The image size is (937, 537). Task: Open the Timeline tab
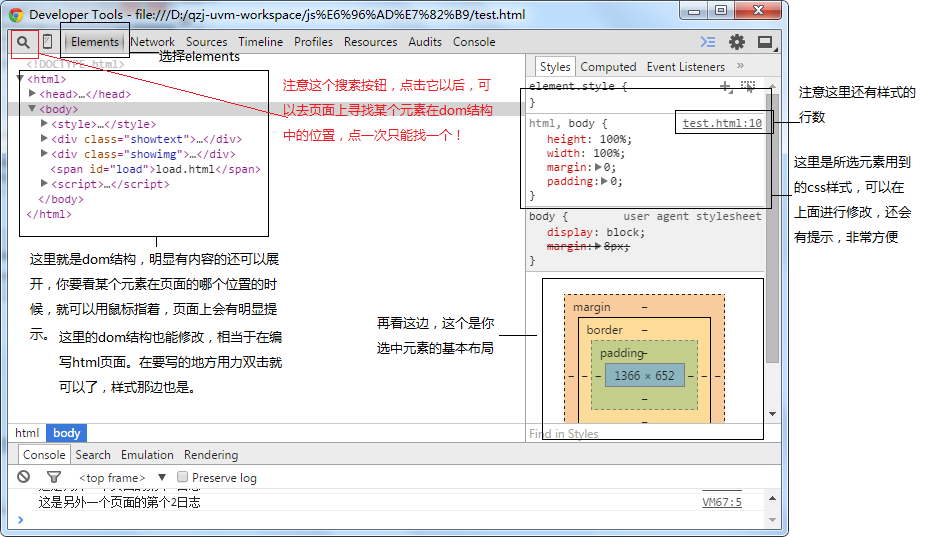point(261,42)
